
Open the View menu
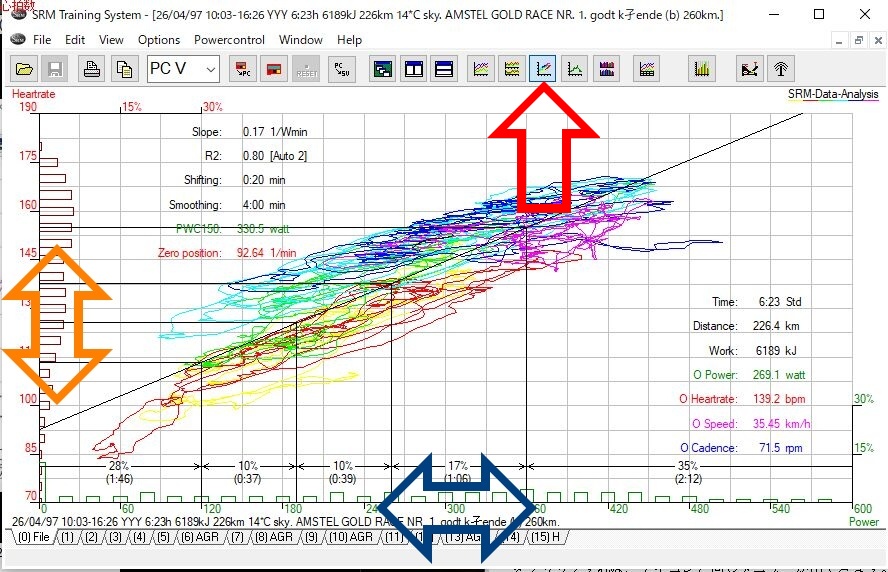(x=111, y=40)
